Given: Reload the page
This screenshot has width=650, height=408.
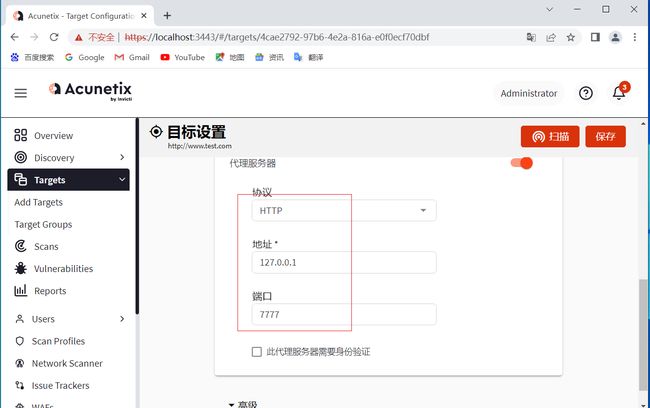Looking at the screenshot, I should coord(54,37).
